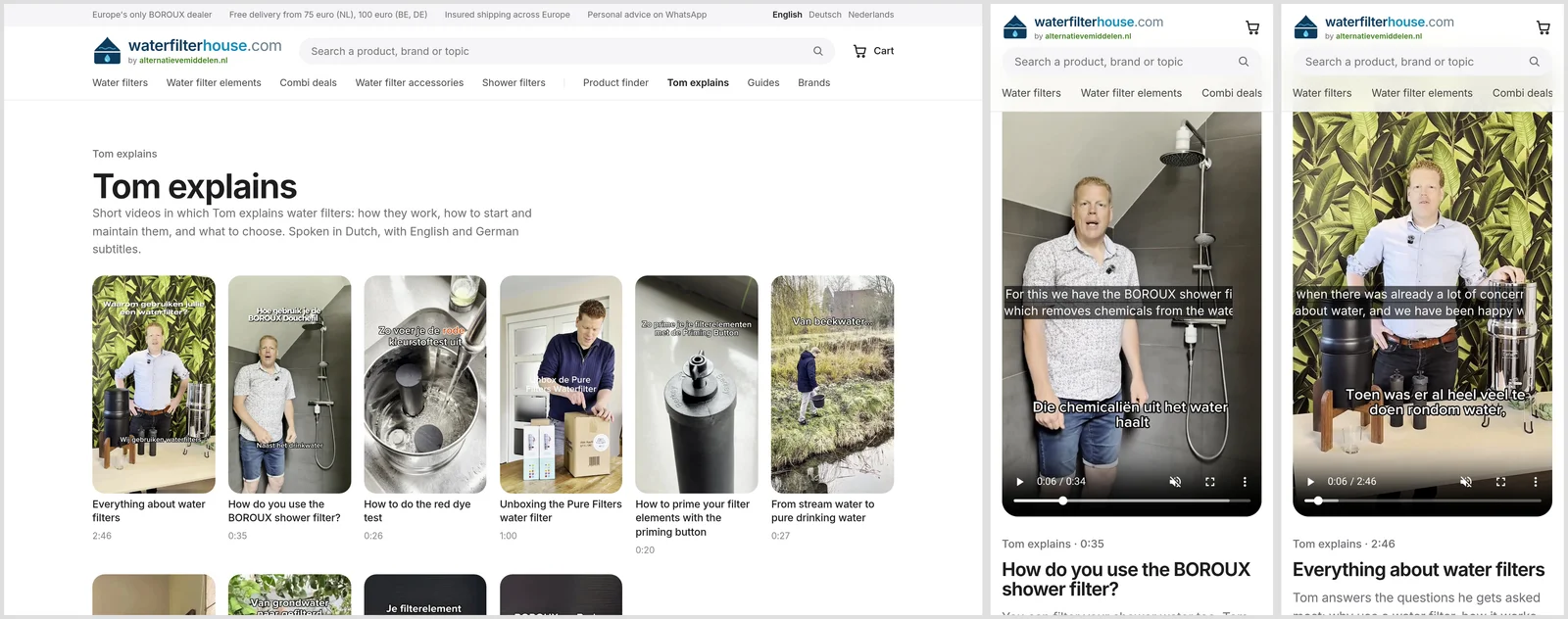1568x619 pixels.
Task: Unmute the Everything about water filters video
Action: coord(1466,482)
